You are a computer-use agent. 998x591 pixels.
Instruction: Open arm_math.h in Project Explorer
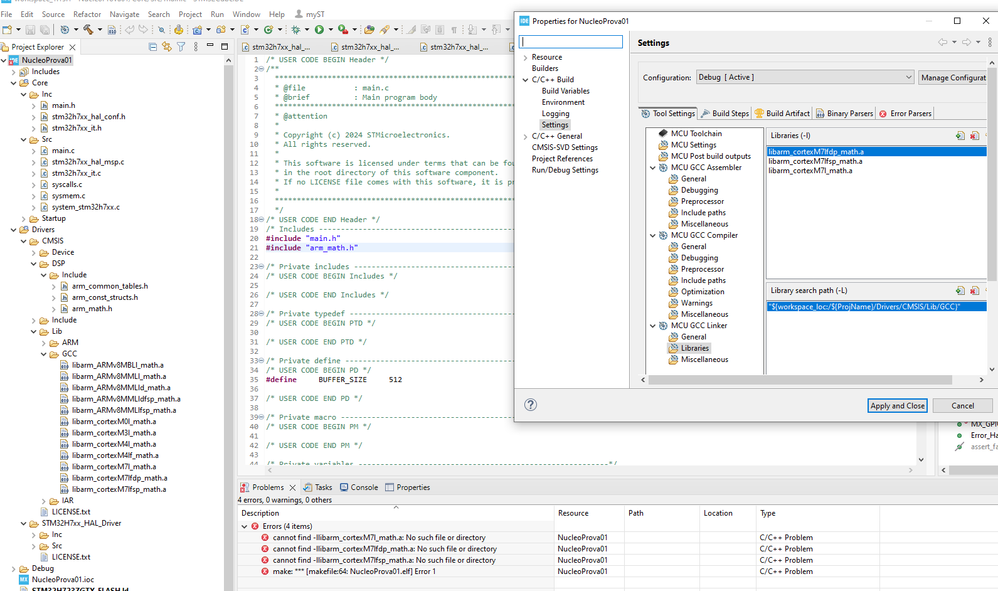tap(92, 309)
